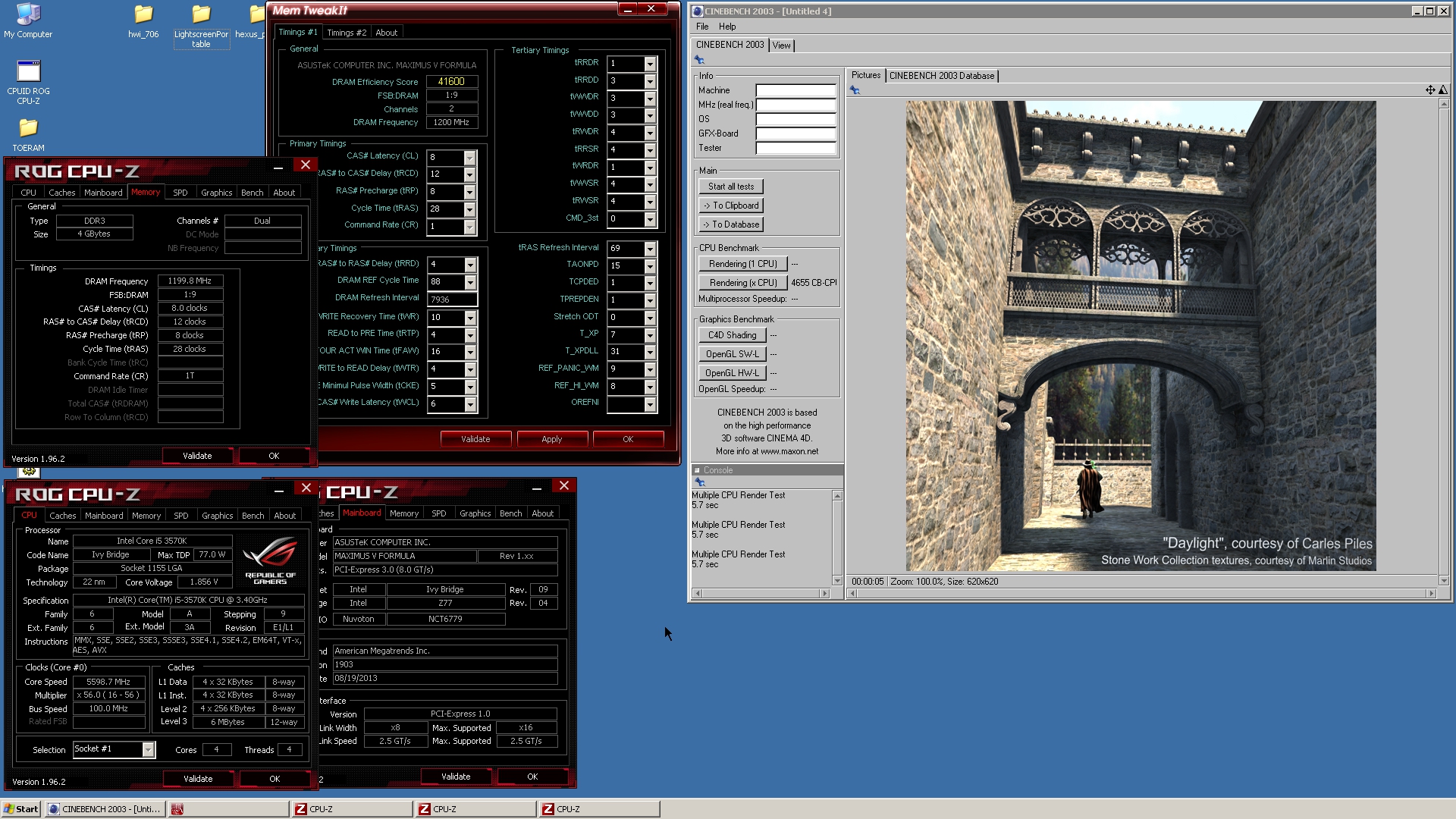The height and width of the screenshot is (819, 1456).
Task: Click the Windows Start button
Action: [21, 809]
